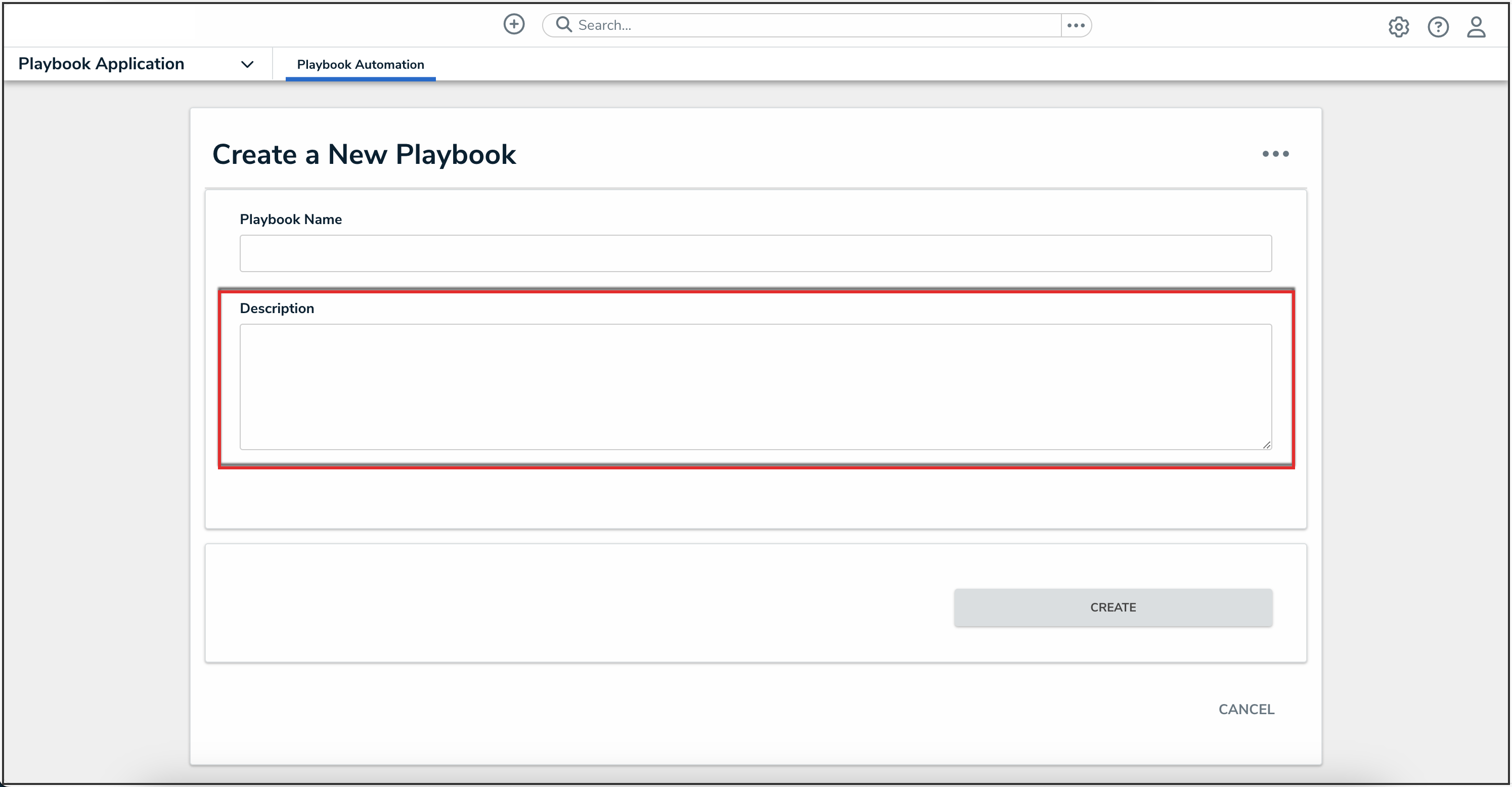This screenshot has height=787, width=1512.
Task: Click the Playbook Name label
Action: (291, 219)
